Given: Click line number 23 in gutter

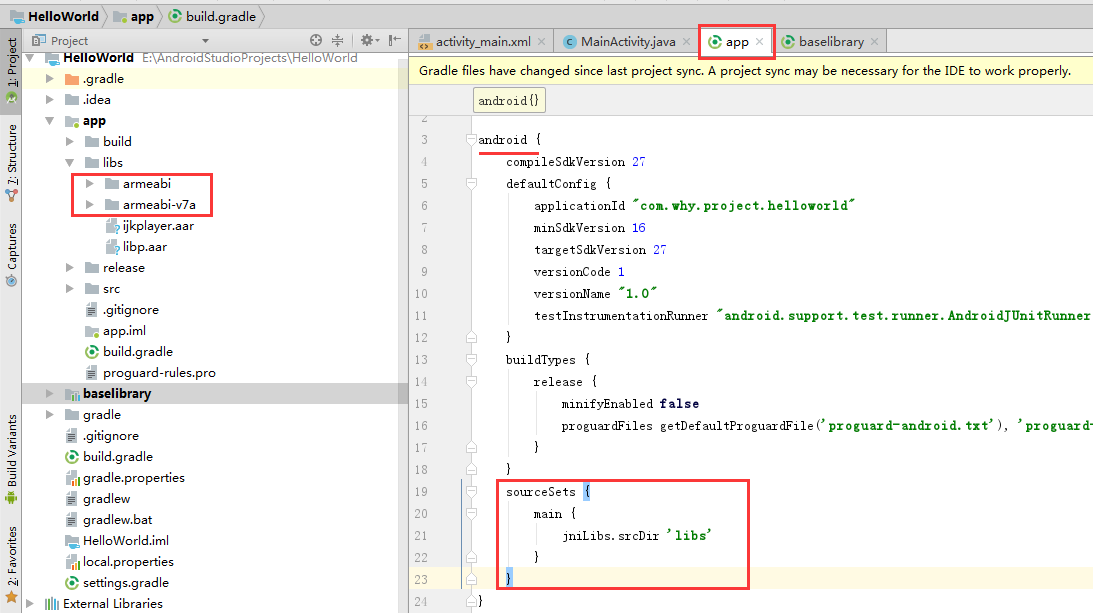Looking at the screenshot, I should (x=421, y=580).
